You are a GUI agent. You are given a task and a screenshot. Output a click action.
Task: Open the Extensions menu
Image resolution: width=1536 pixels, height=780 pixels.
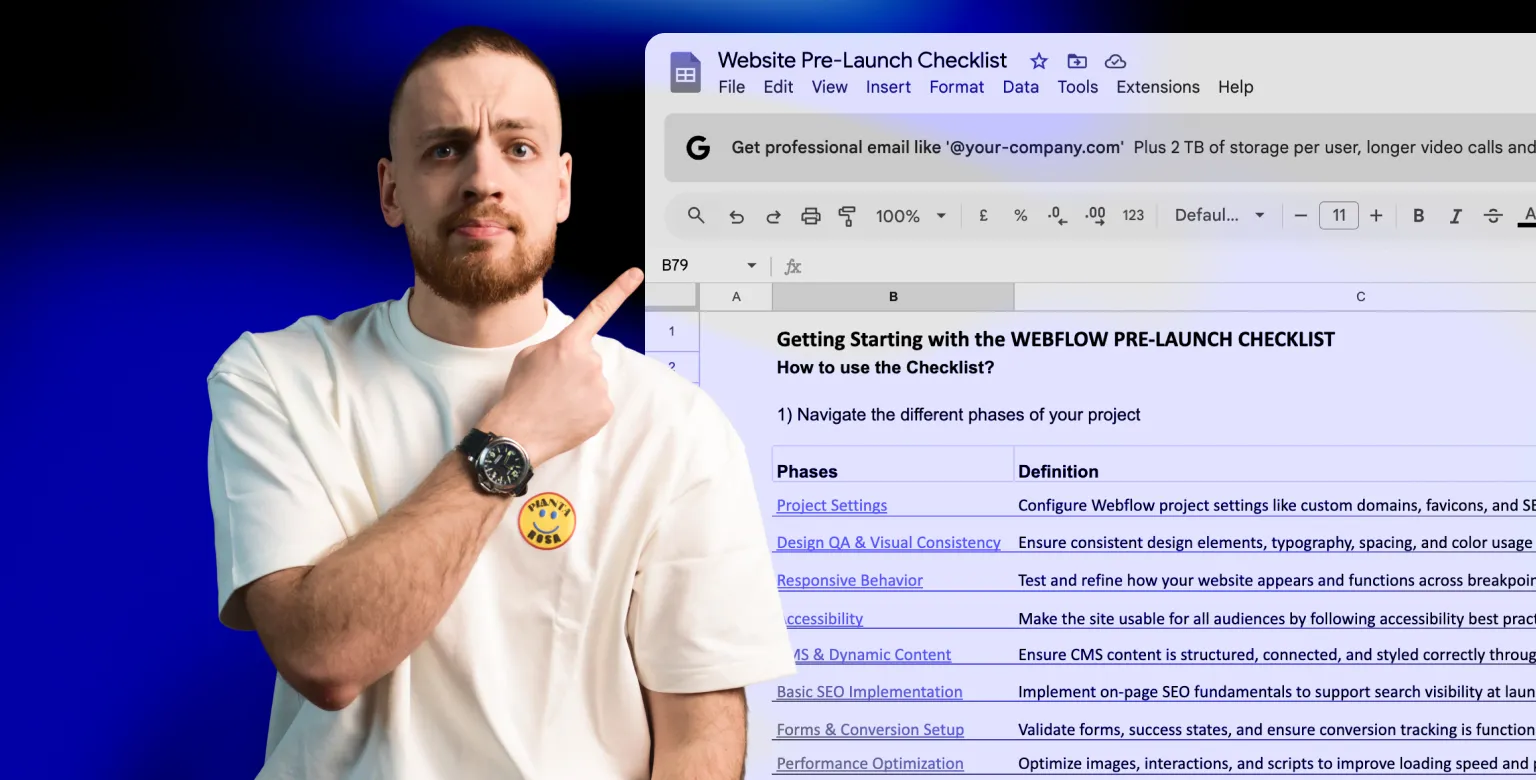1158,87
